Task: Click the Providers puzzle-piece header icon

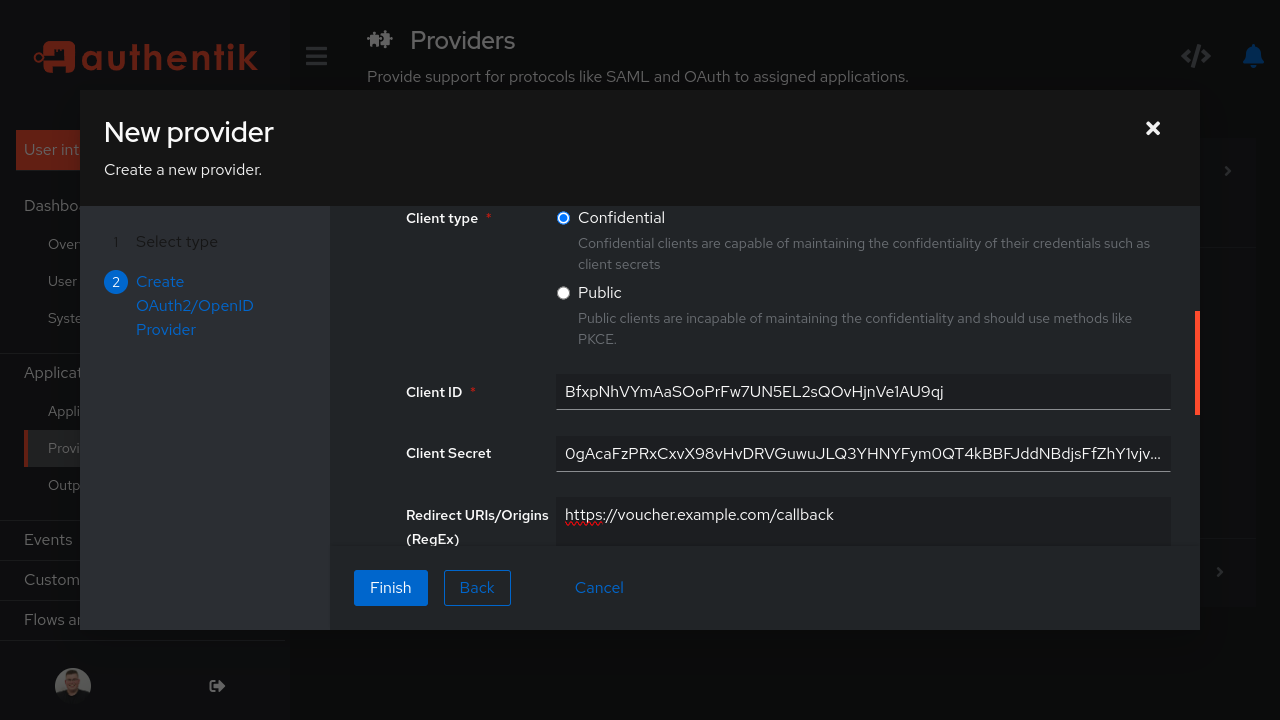Action: click(x=380, y=40)
